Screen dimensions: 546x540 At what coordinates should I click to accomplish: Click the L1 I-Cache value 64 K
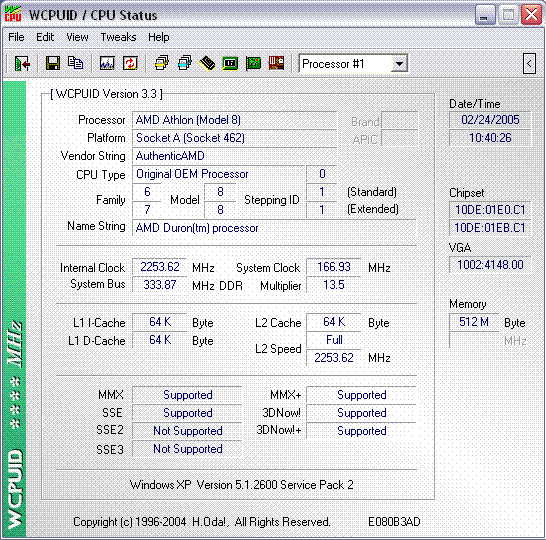pyautogui.click(x=160, y=322)
